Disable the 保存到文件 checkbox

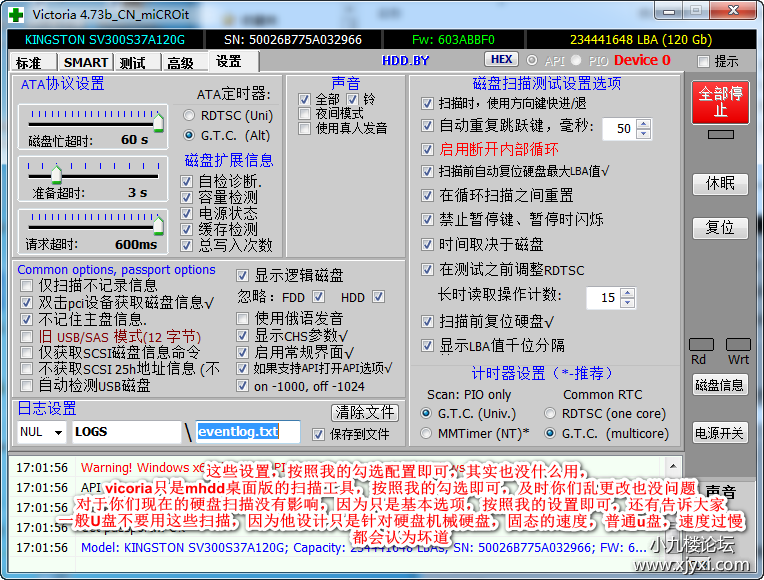[x=319, y=434]
